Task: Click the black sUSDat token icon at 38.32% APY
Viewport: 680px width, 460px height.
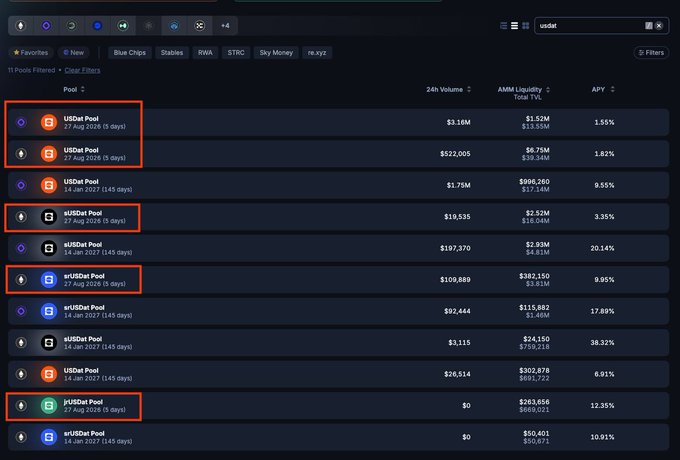Action: (49, 343)
